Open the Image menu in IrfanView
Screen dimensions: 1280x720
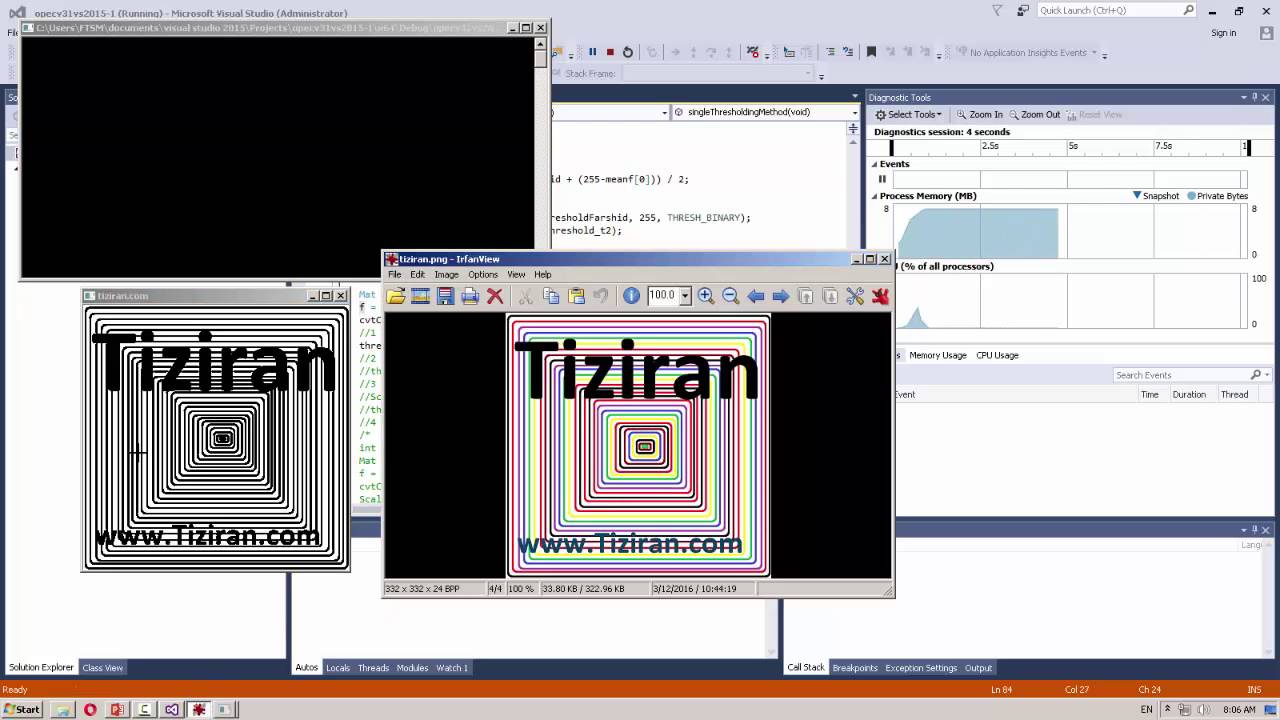(446, 274)
